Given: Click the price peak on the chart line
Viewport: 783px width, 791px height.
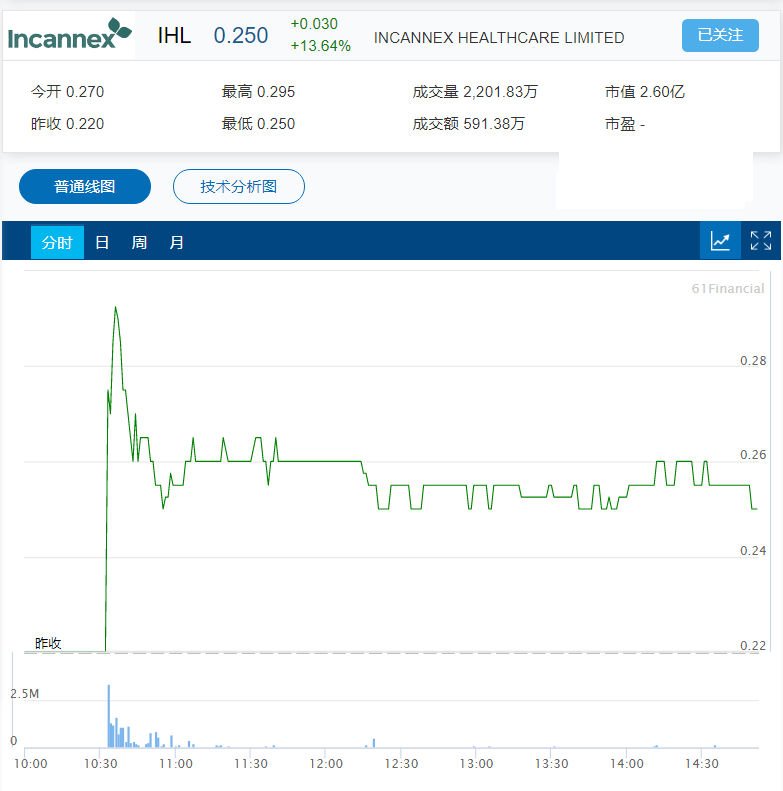Looking at the screenshot, I should click(116, 307).
